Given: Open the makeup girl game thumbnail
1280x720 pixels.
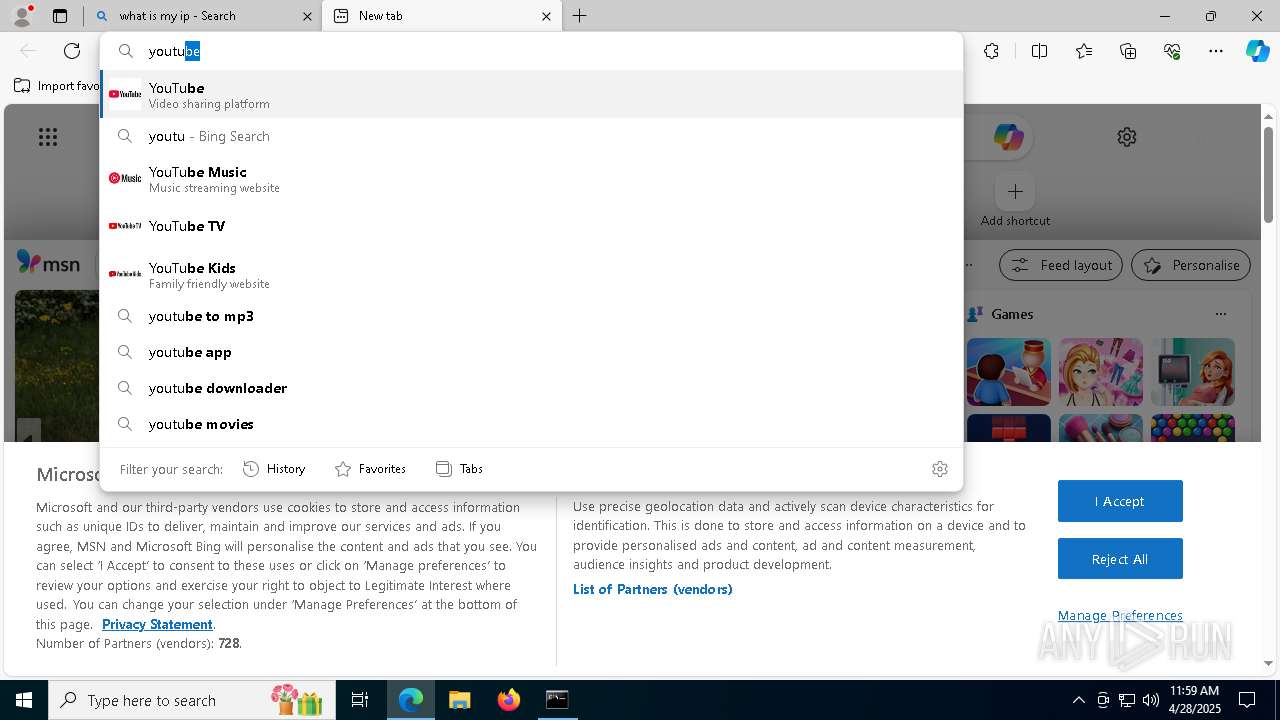Looking at the screenshot, I should 1101,372.
